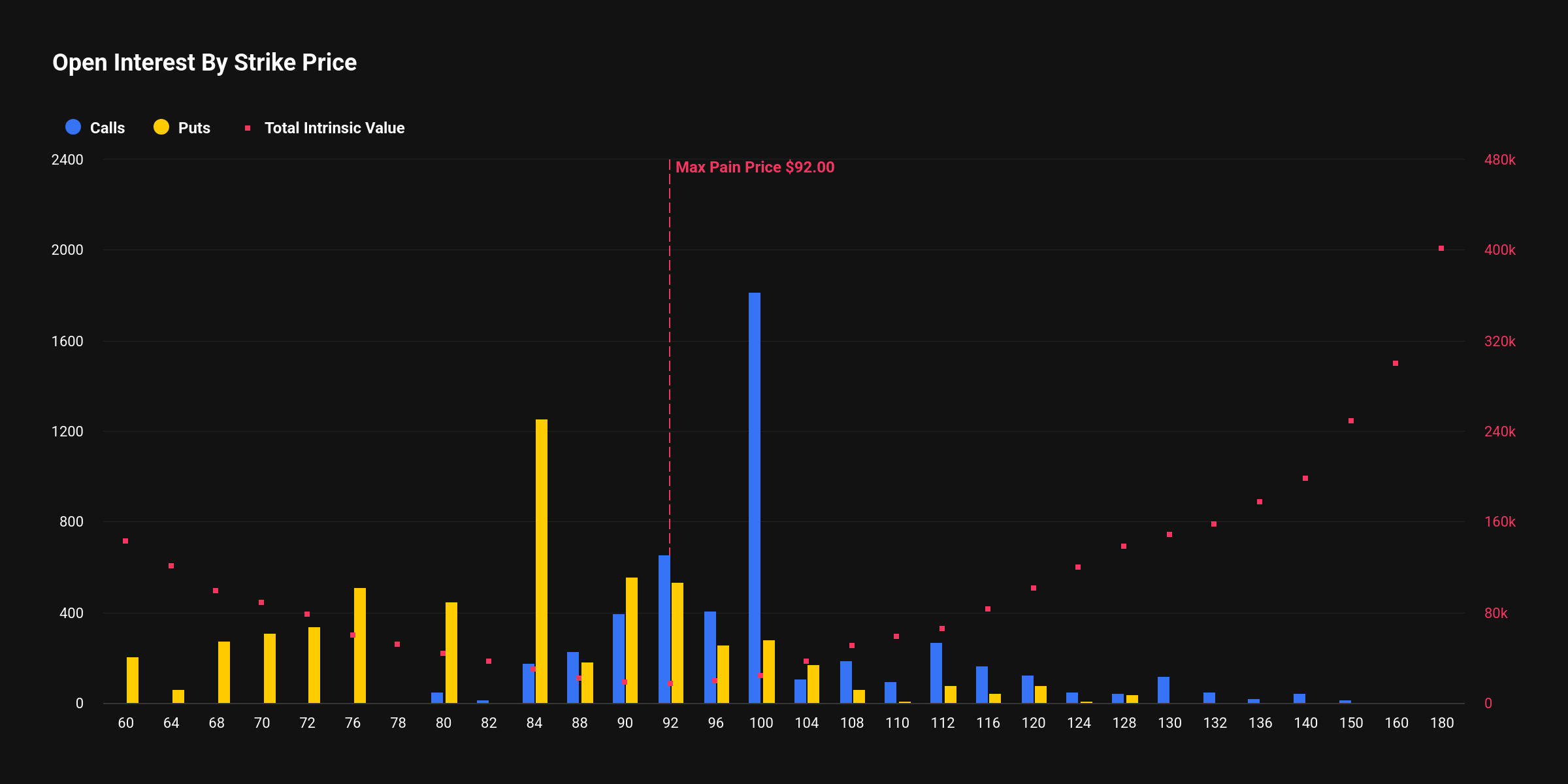Click the red intrinsic value point at strike 140
The width and height of the screenshot is (1568, 784).
1305,478
